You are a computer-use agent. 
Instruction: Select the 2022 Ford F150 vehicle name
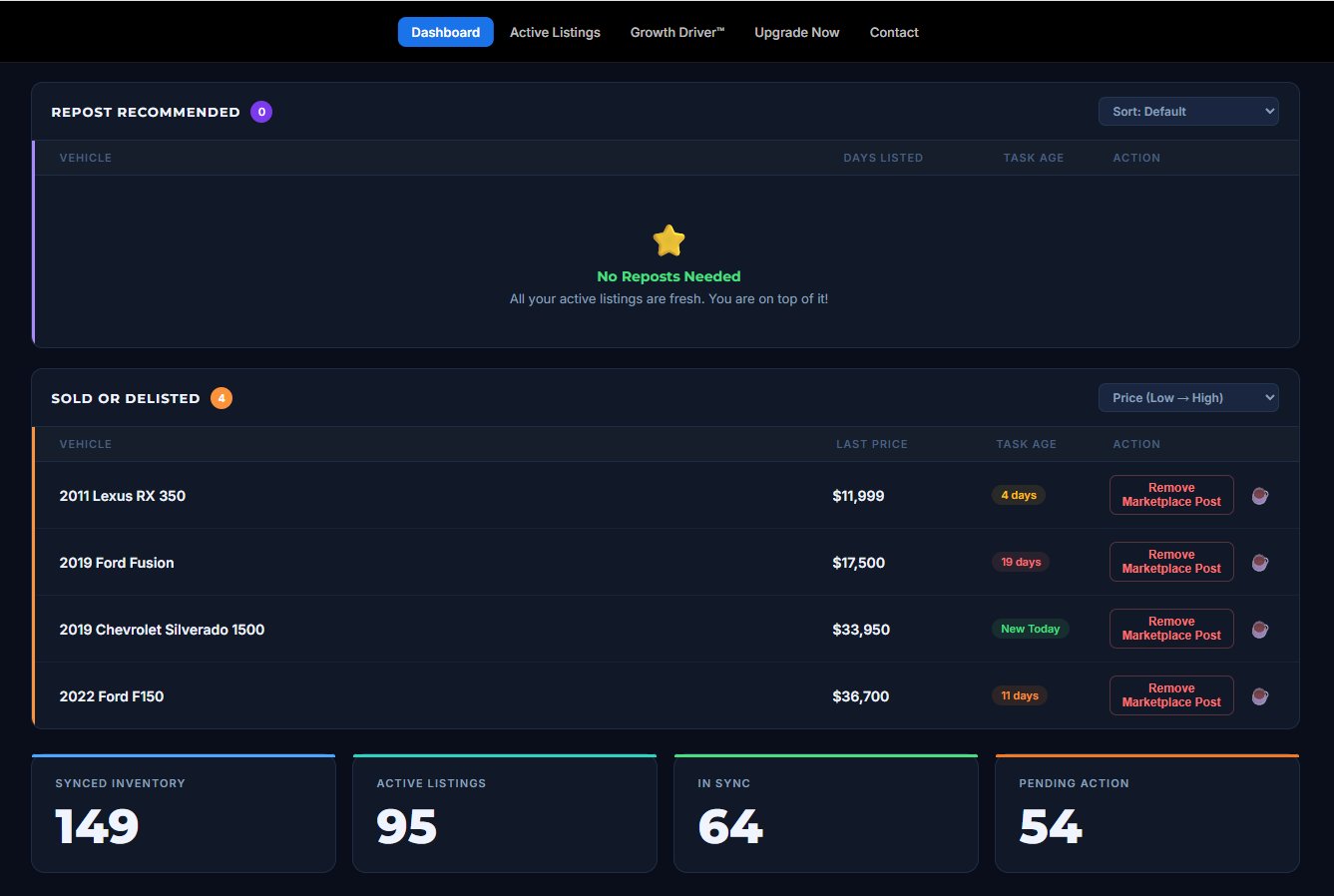[x=111, y=696]
